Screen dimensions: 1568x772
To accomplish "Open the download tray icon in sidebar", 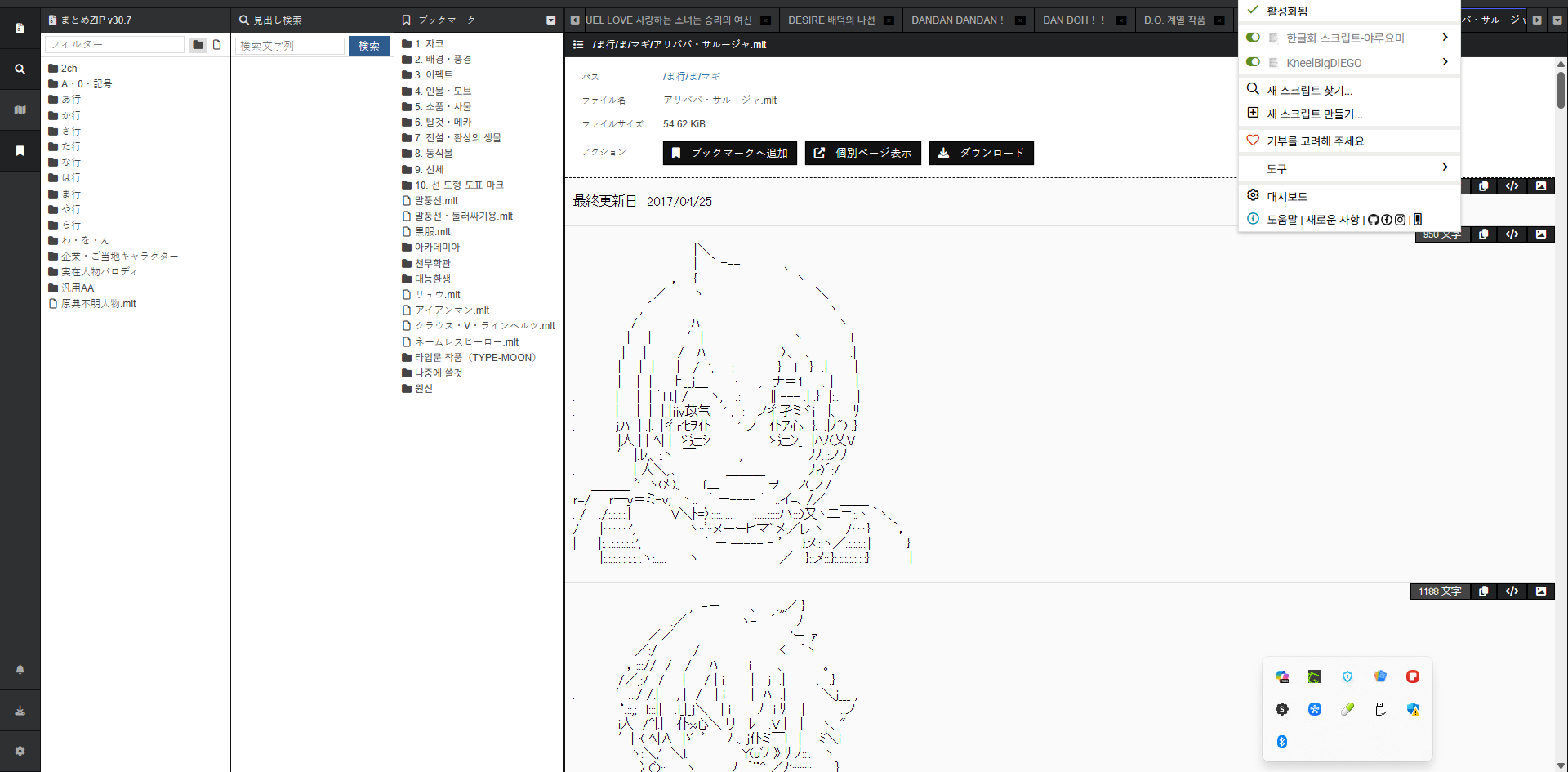I will click(x=20, y=710).
